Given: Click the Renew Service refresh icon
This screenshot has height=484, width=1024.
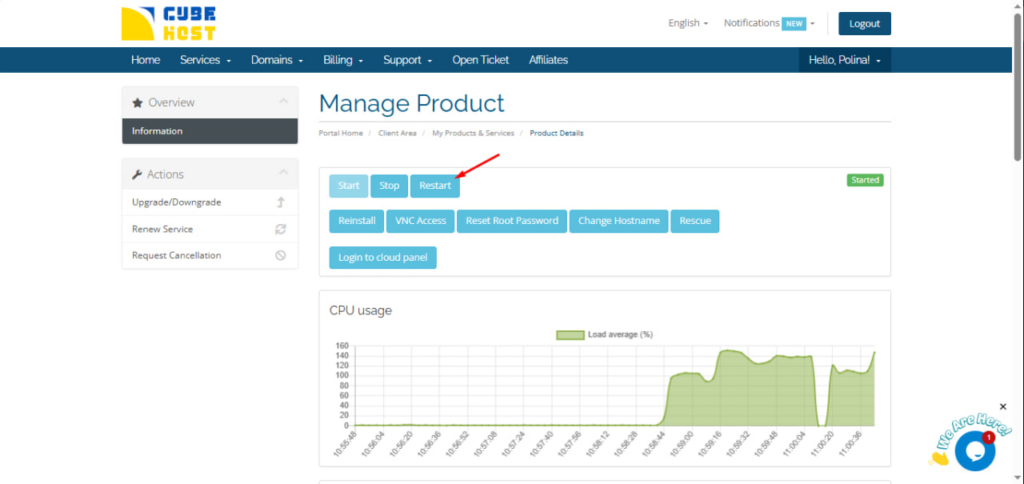Looking at the screenshot, I should [281, 229].
